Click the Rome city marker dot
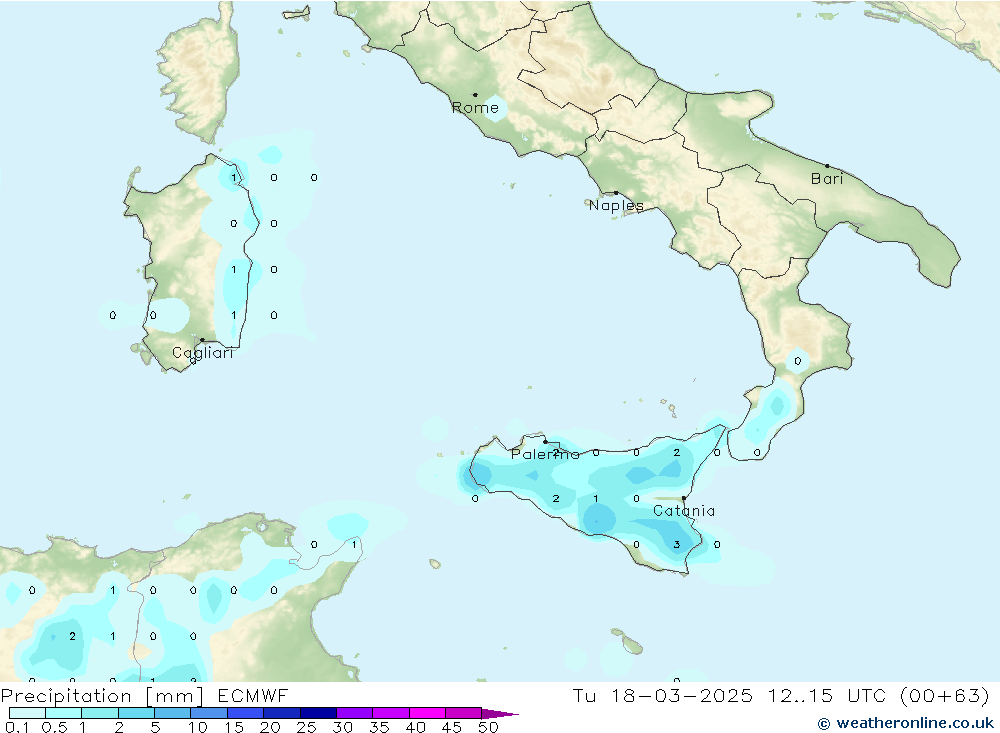1000x733 pixels. tap(475, 95)
